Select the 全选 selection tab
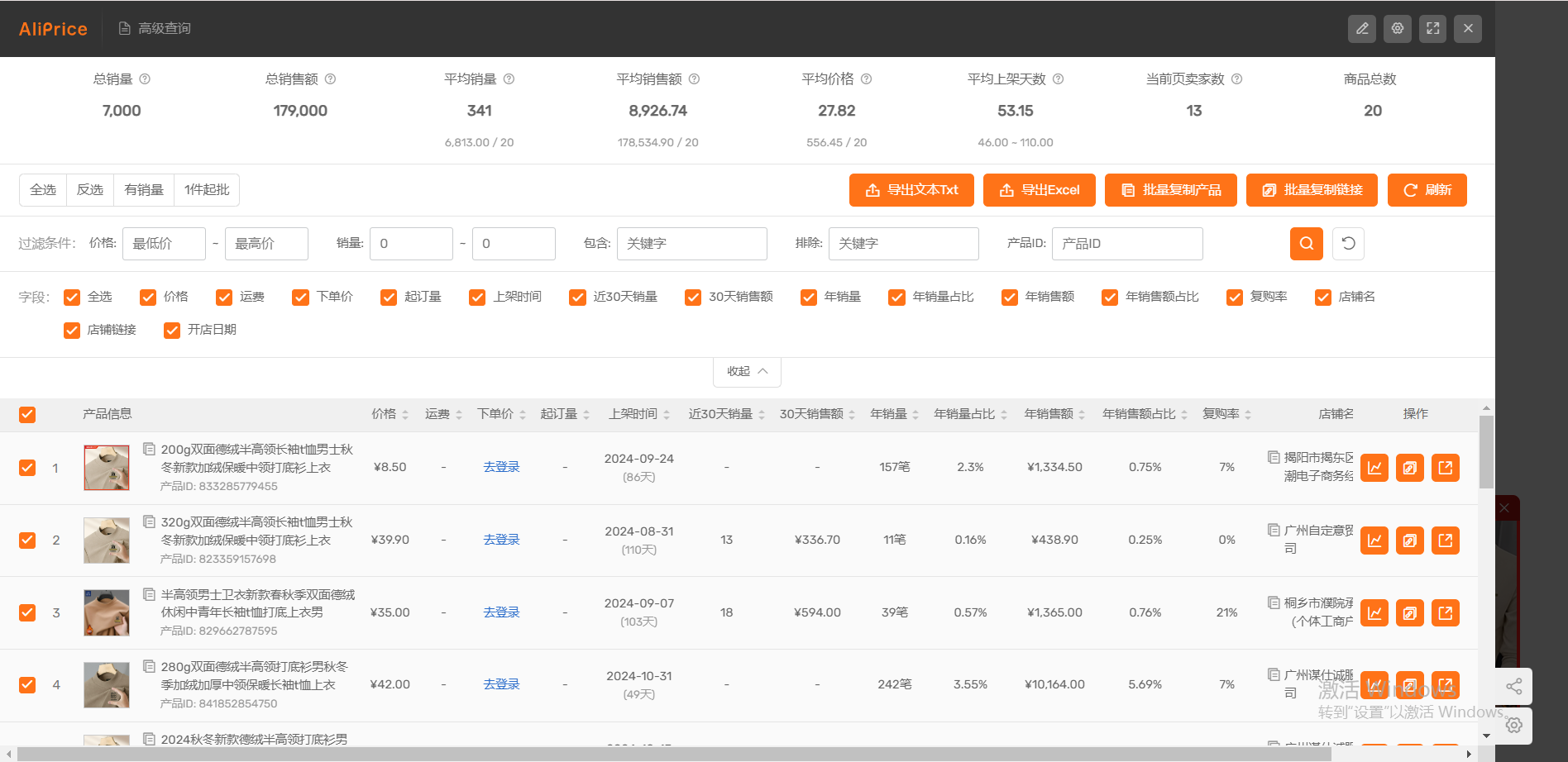The image size is (1568, 762). [x=43, y=190]
